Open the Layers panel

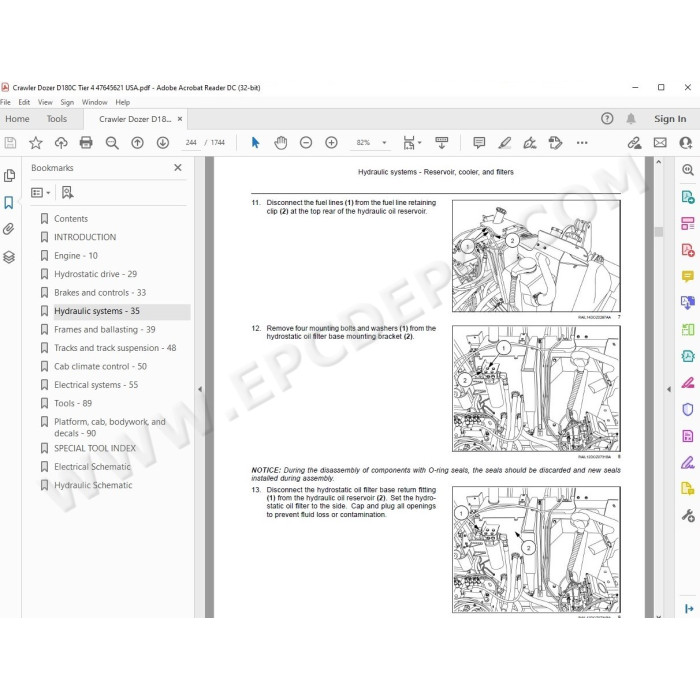[x=9, y=257]
